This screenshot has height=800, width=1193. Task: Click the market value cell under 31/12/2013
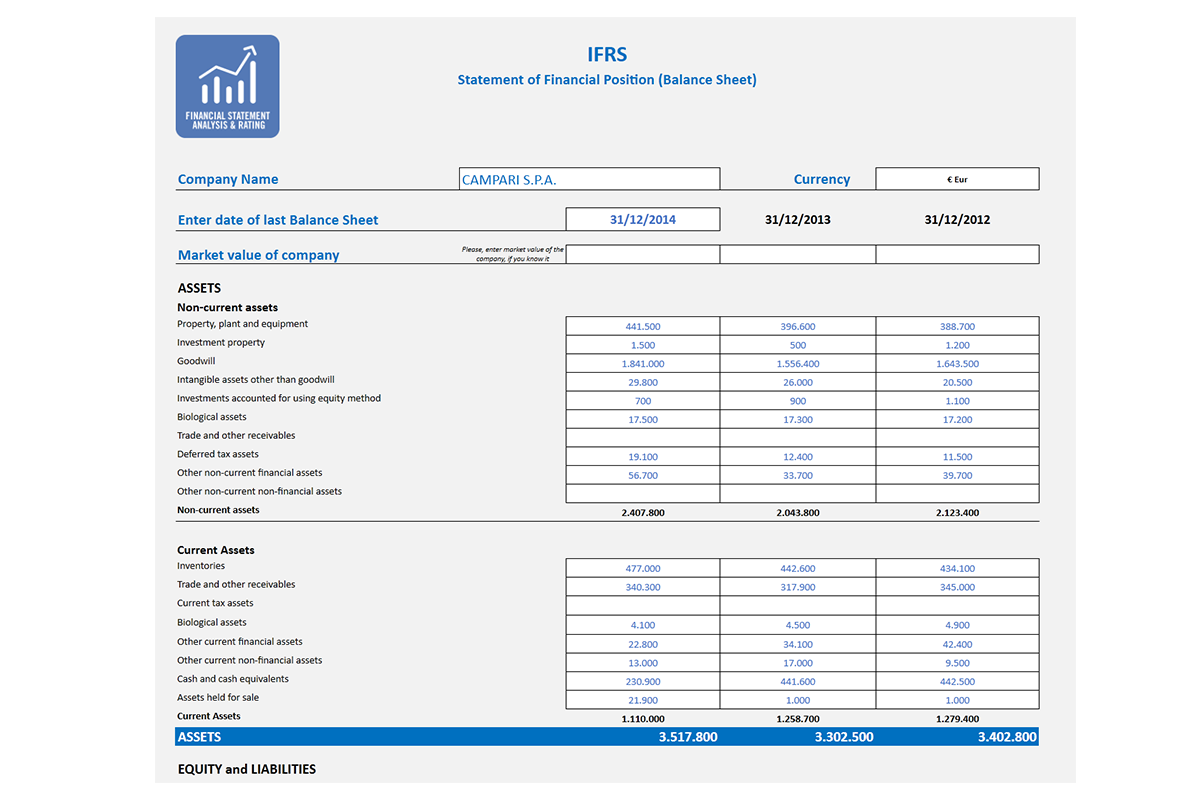[x=797, y=254]
